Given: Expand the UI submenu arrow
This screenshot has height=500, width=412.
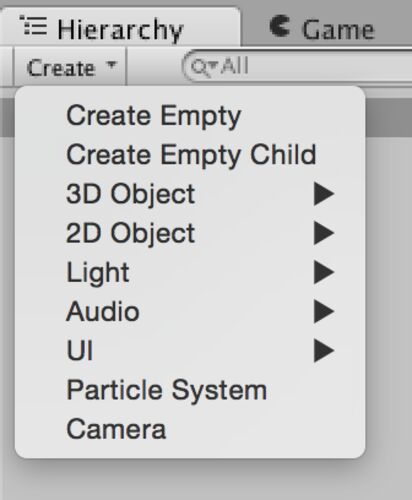Looking at the screenshot, I should pos(324,351).
